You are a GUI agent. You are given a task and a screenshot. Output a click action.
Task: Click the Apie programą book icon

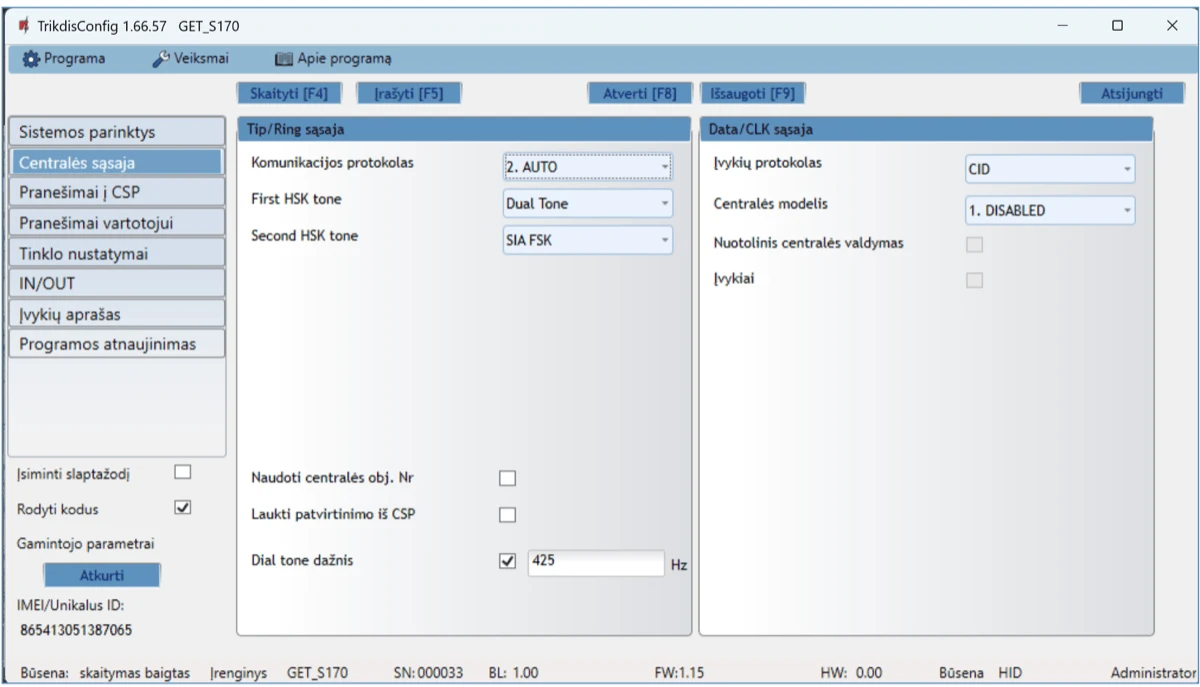tap(283, 59)
